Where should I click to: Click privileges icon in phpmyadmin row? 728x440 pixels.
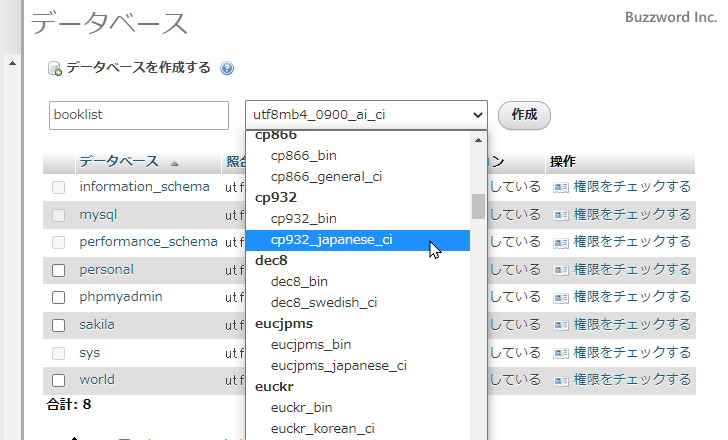pos(561,298)
